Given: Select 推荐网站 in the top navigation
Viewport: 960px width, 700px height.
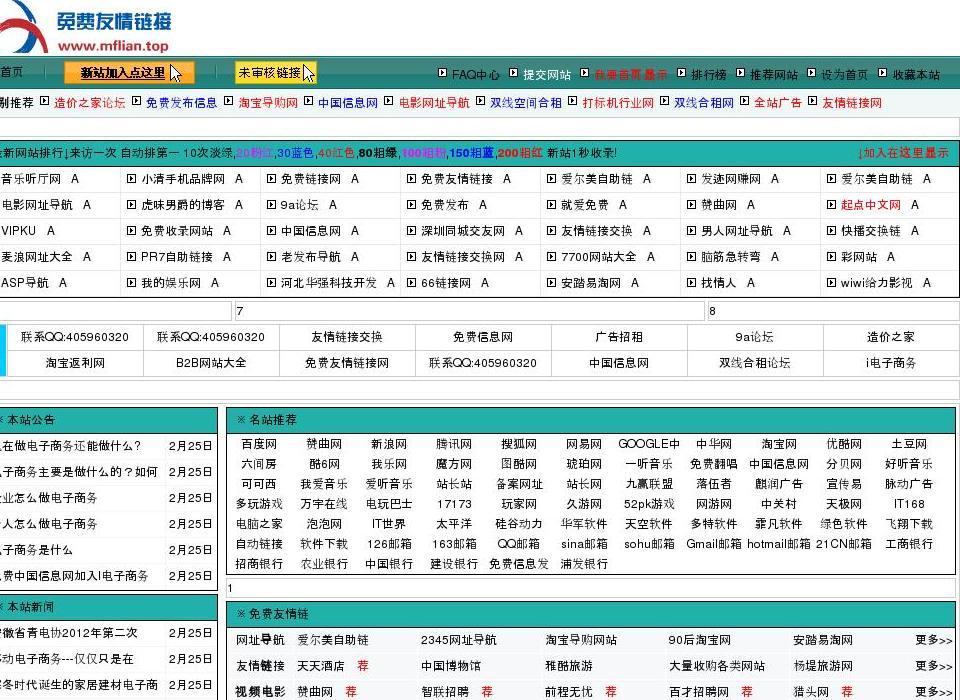Looking at the screenshot, I should [773, 75].
